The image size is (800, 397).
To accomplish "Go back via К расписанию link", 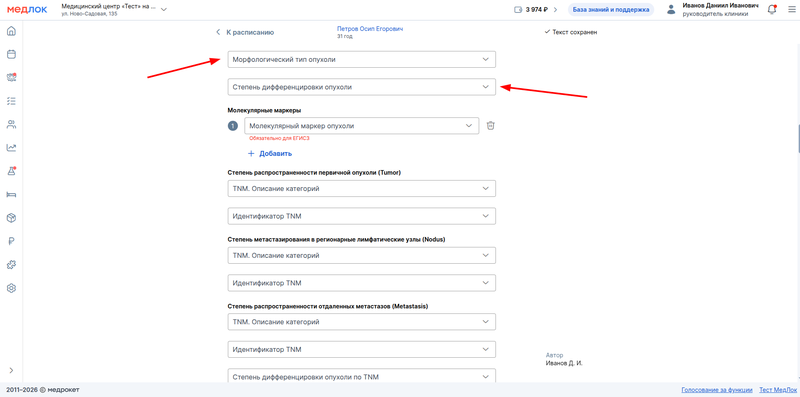I will coord(246,32).
